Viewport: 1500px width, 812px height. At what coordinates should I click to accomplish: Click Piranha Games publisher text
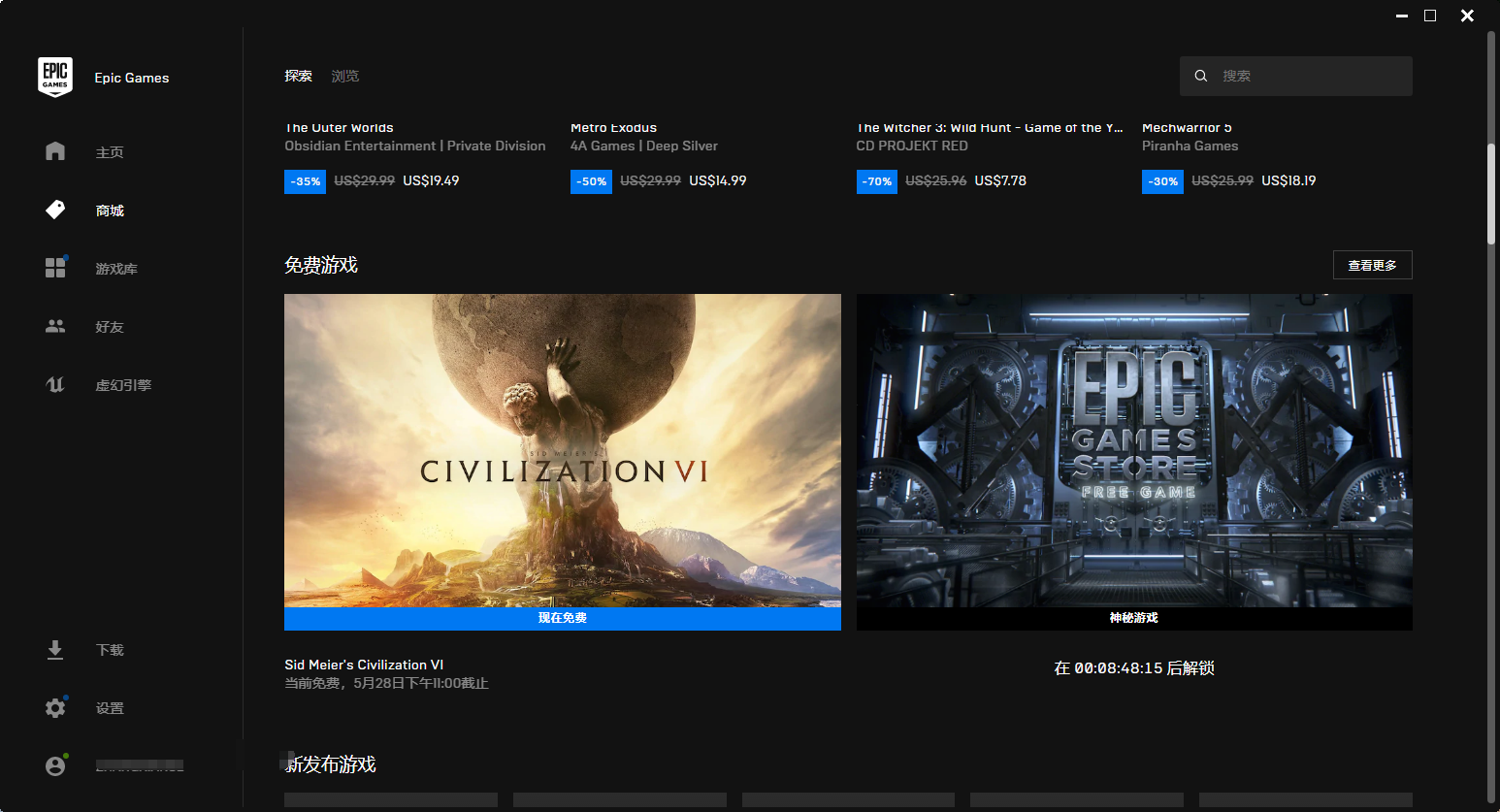[1190, 146]
